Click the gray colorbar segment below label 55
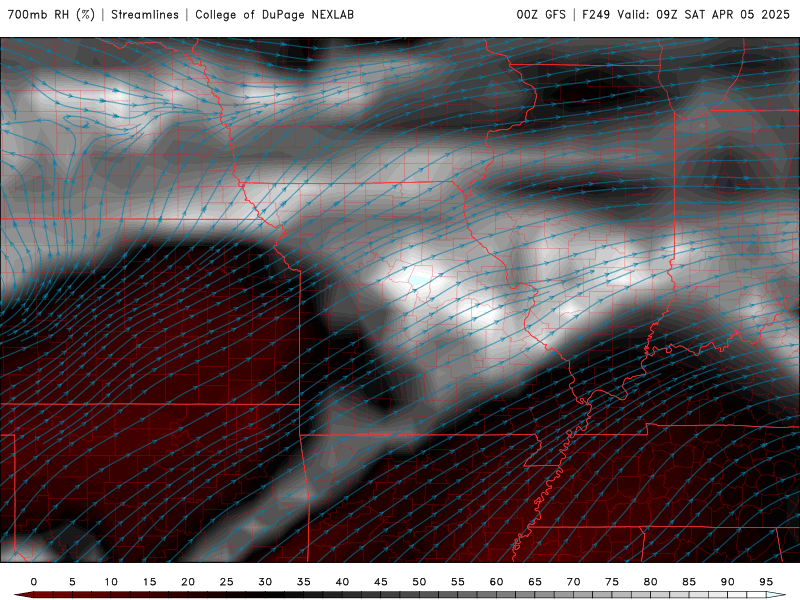The height and width of the screenshot is (600, 800). tap(467, 595)
